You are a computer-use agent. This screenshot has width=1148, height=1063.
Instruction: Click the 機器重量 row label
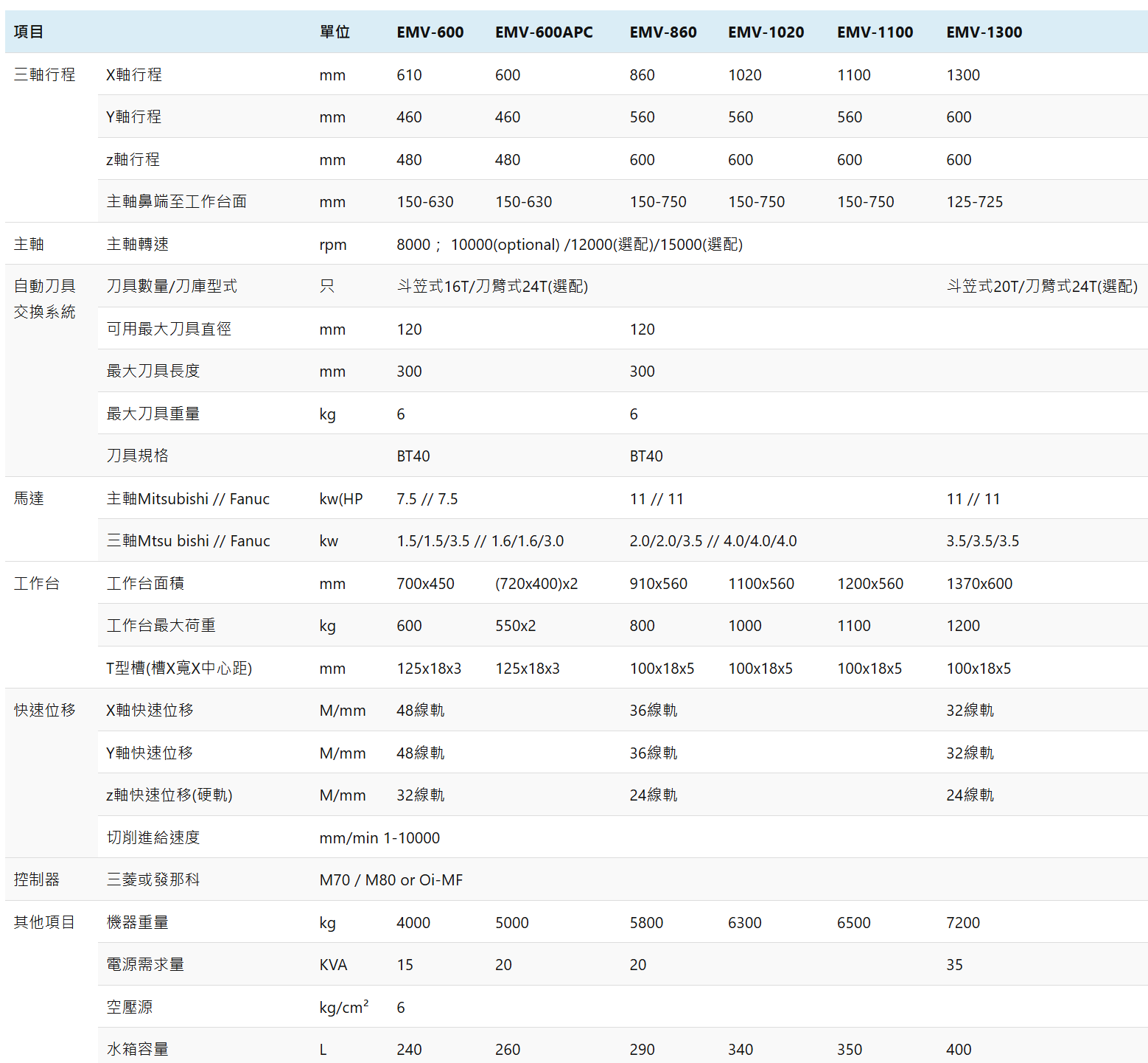[x=138, y=922]
